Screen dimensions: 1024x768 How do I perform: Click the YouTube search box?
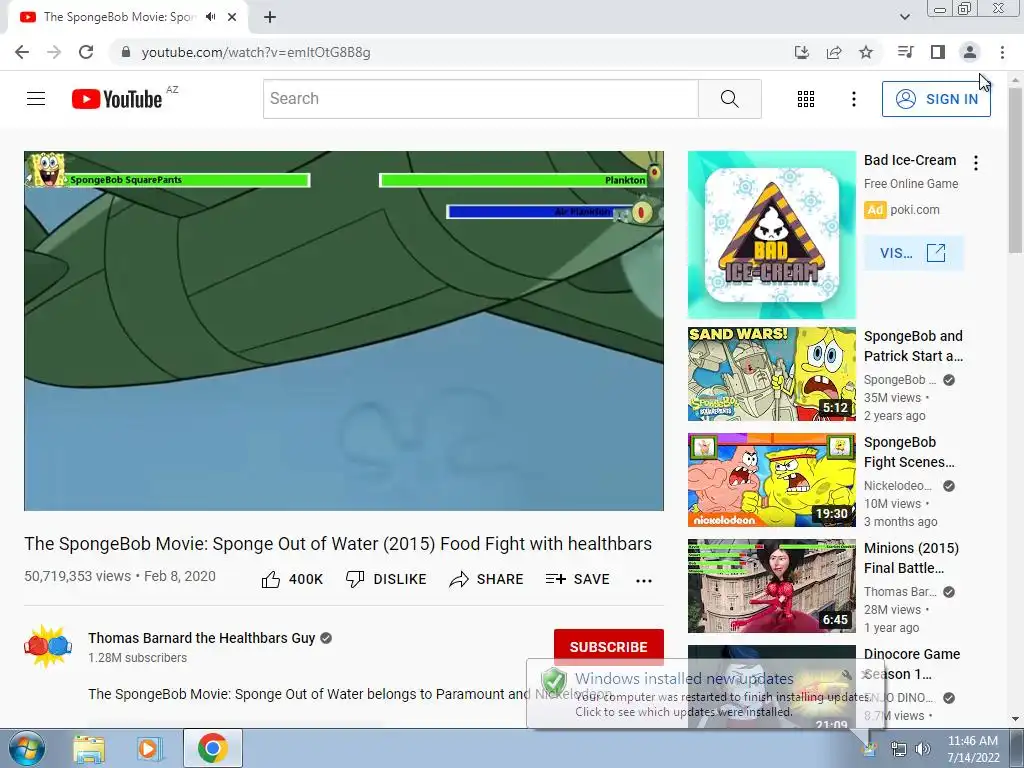click(481, 99)
